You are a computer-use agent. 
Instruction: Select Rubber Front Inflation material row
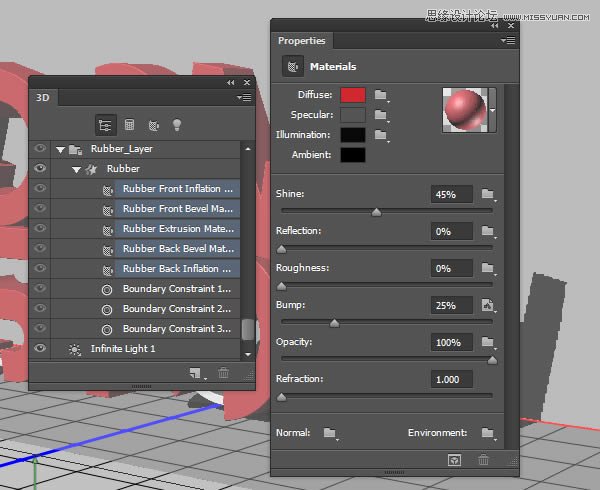(x=178, y=189)
